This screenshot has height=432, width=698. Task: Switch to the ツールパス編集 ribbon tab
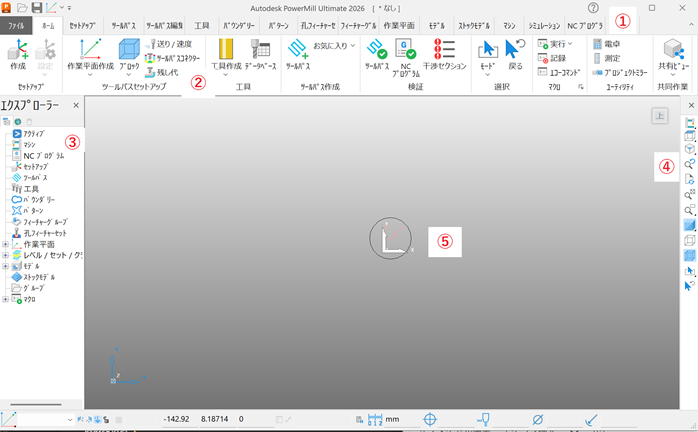pos(164,26)
